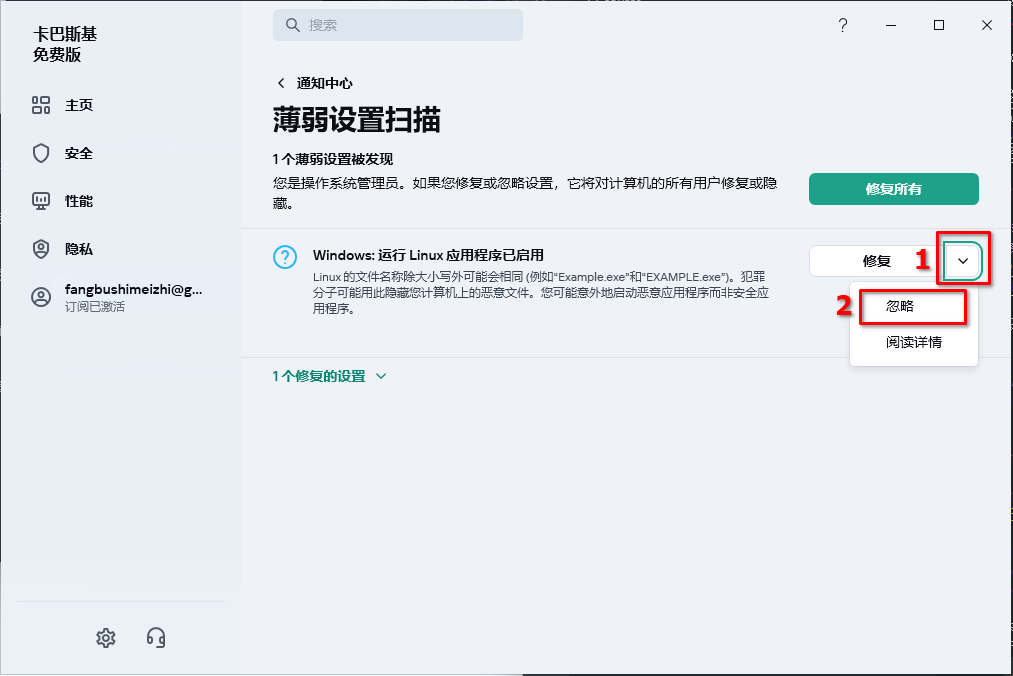Click the question mark help icon

tap(843, 26)
